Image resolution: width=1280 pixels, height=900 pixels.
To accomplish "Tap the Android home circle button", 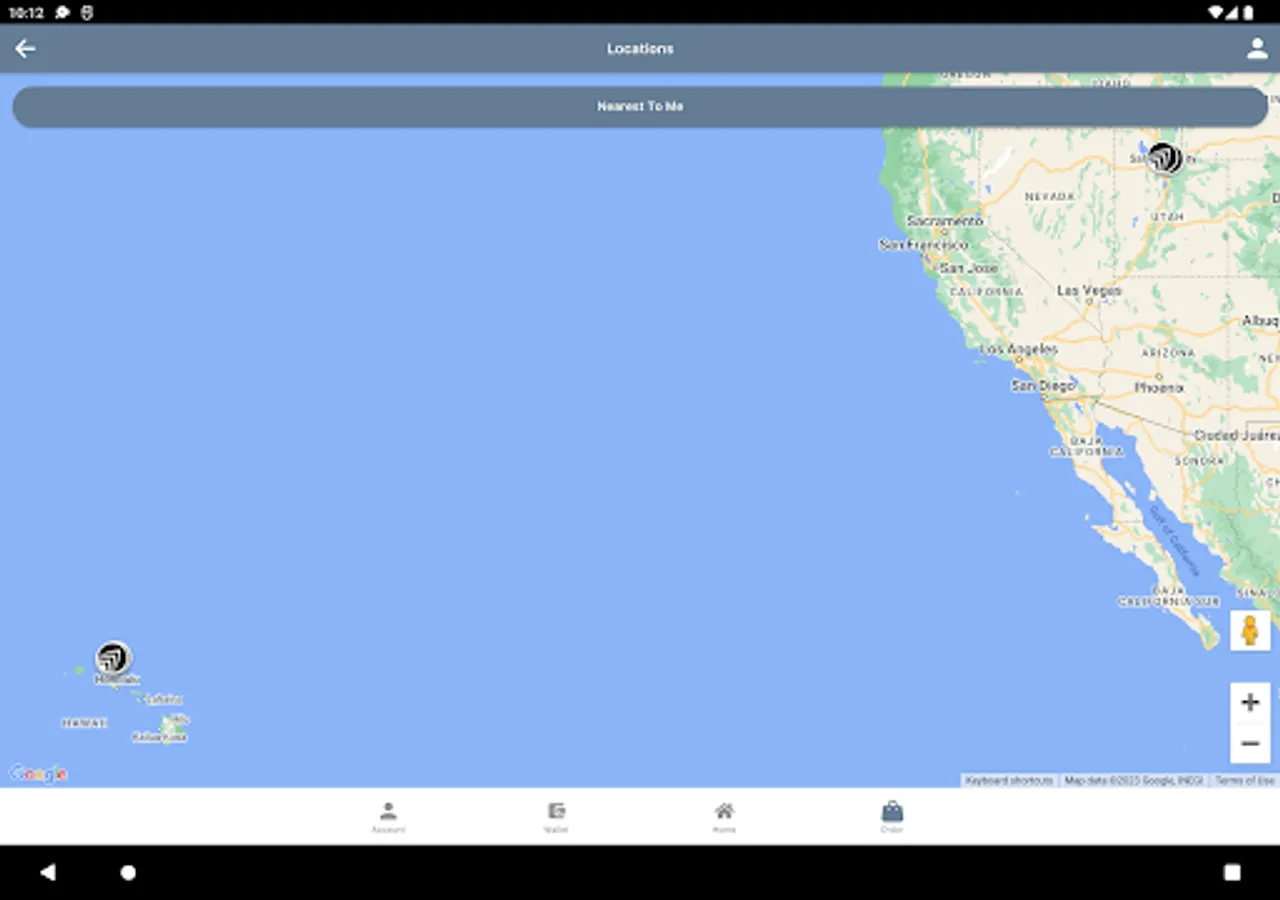I will coord(128,872).
